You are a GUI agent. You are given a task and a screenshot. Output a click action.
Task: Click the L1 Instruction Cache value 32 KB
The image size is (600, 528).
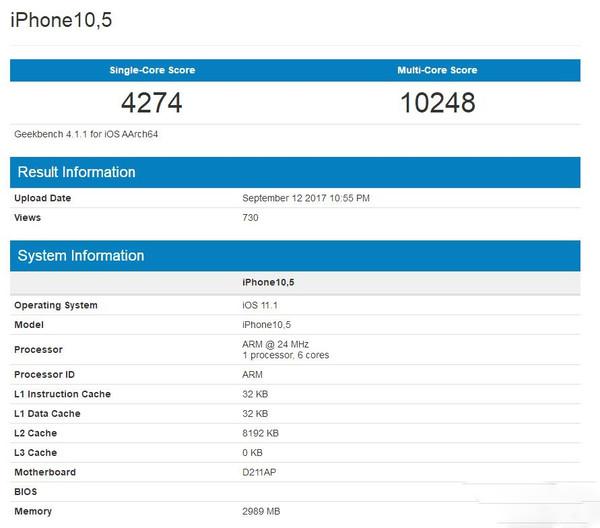pyautogui.click(x=255, y=394)
